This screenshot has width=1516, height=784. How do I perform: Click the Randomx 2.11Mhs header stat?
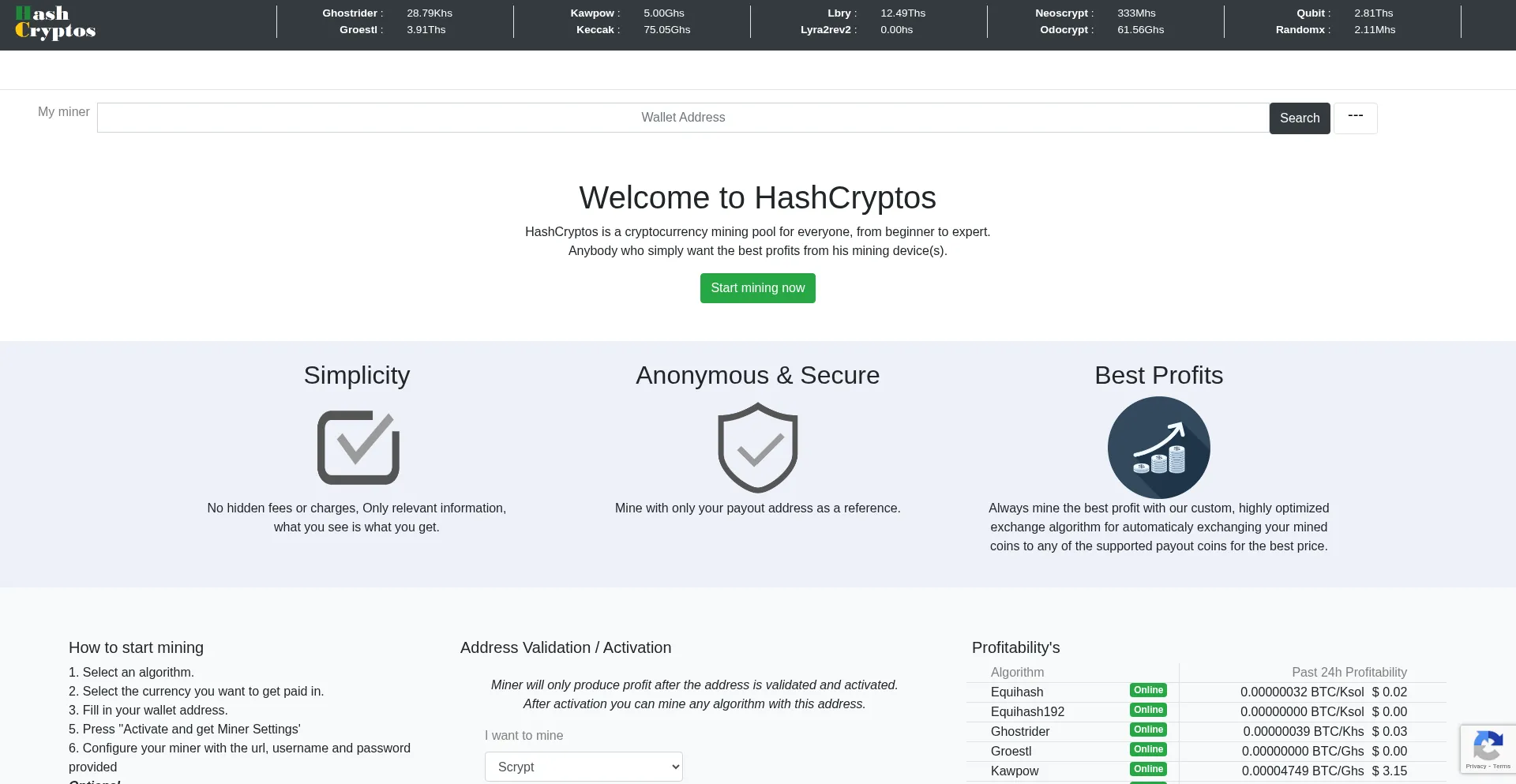[1335, 30]
